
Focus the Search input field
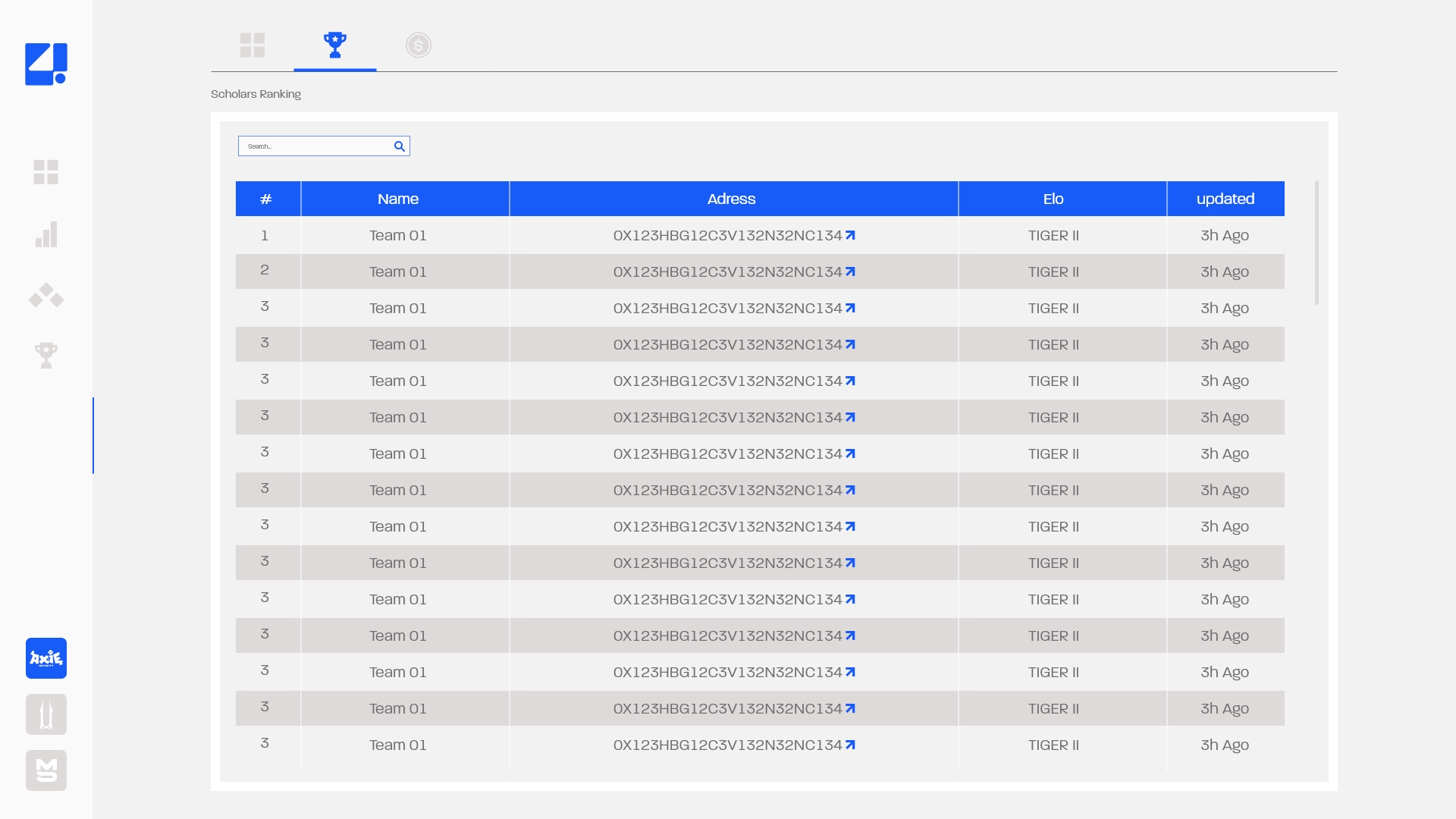click(x=324, y=146)
